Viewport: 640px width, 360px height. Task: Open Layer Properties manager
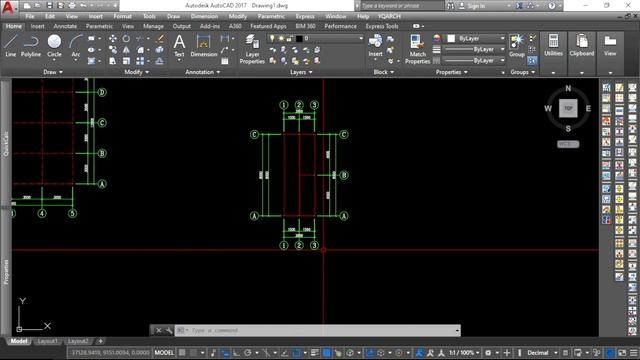point(252,49)
